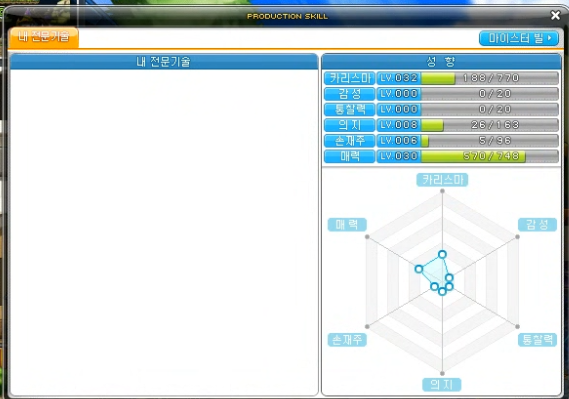The width and height of the screenshot is (569, 399).
Task: Select the 감성 trait label
Action: pos(349,94)
